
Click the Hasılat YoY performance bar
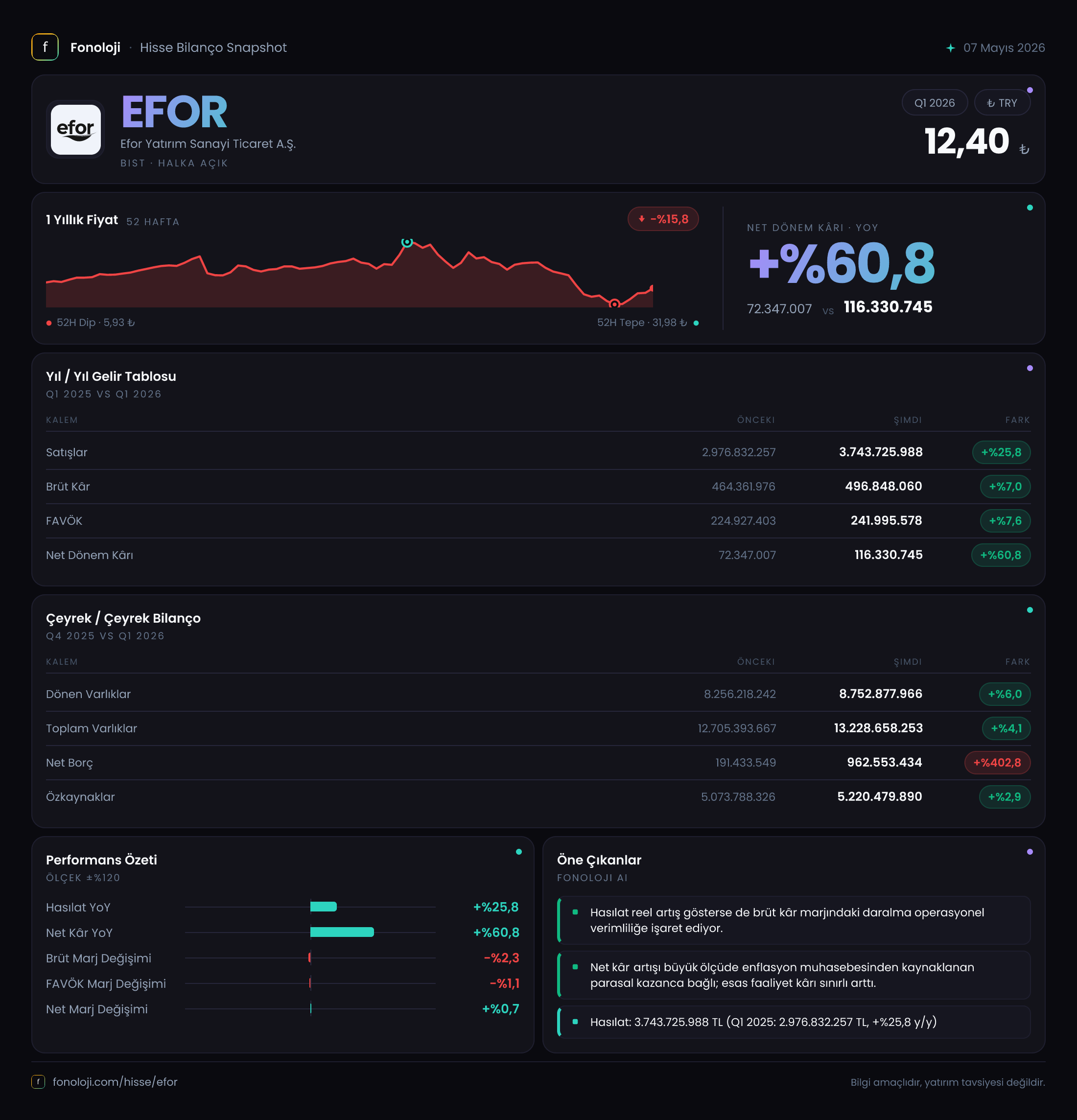[324, 907]
